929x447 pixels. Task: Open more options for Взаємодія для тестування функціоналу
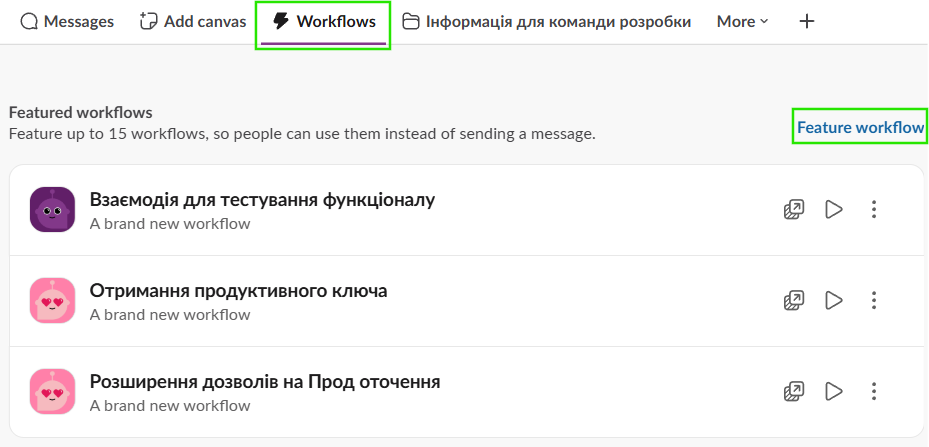pyautogui.click(x=874, y=209)
